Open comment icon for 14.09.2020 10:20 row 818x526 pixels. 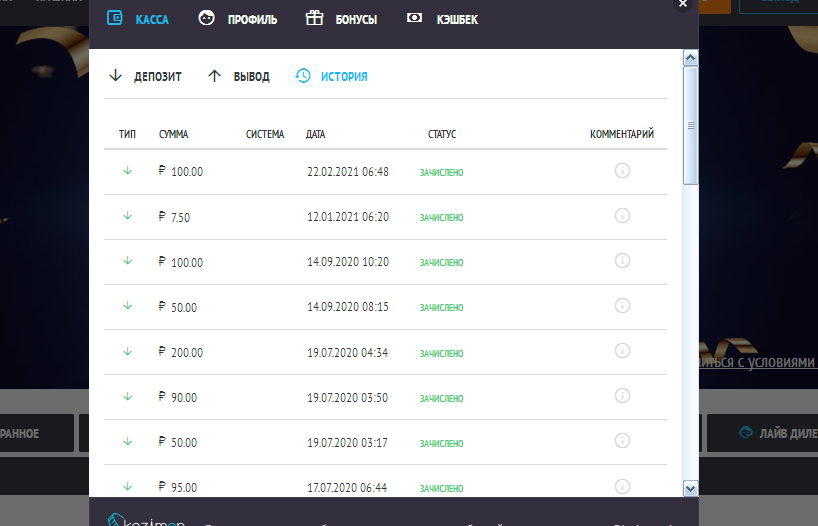tap(622, 261)
